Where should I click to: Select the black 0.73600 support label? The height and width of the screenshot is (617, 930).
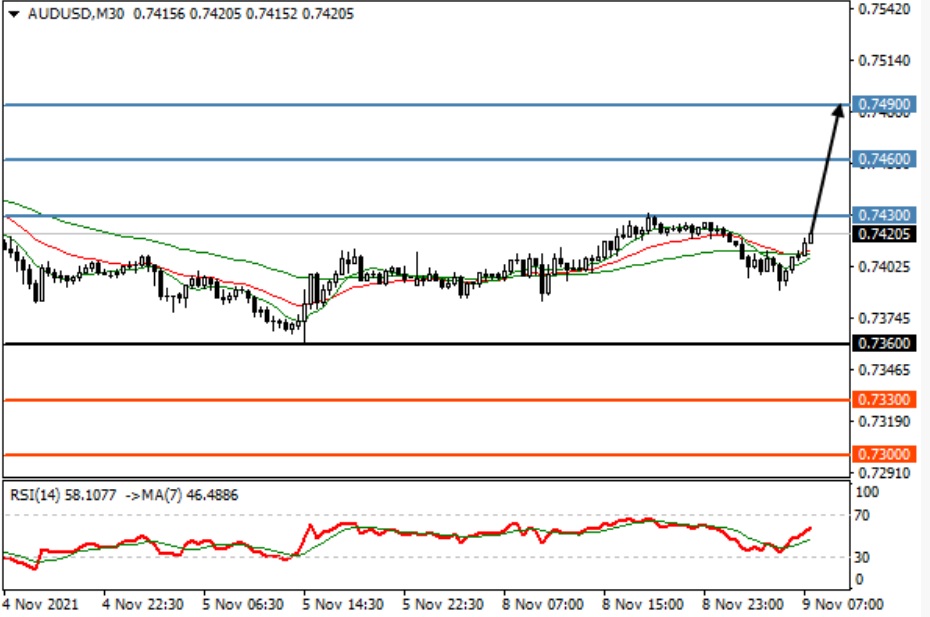point(884,343)
